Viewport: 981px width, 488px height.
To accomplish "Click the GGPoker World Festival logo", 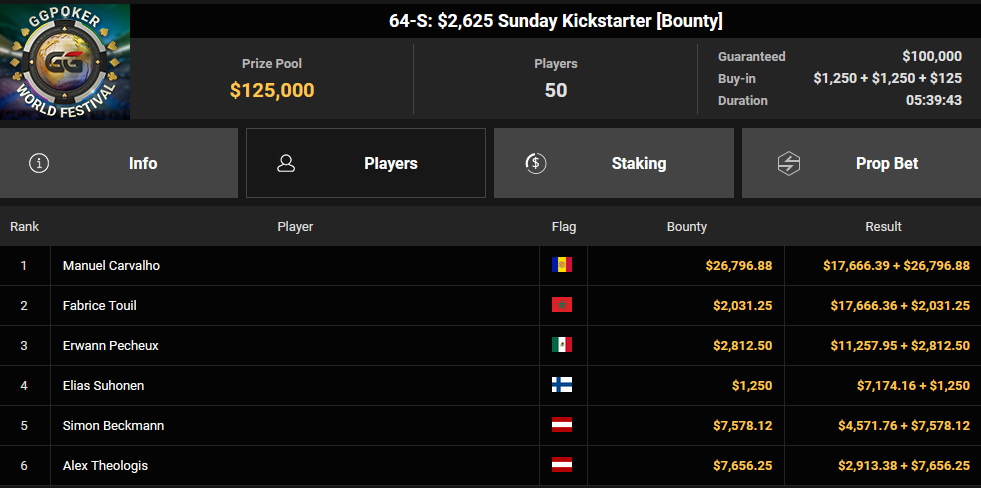I will (x=65, y=62).
